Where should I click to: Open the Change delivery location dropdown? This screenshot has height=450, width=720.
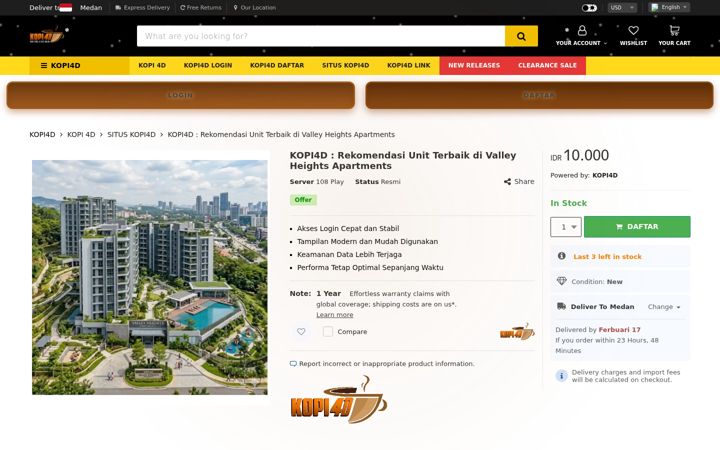click(664, 307)
